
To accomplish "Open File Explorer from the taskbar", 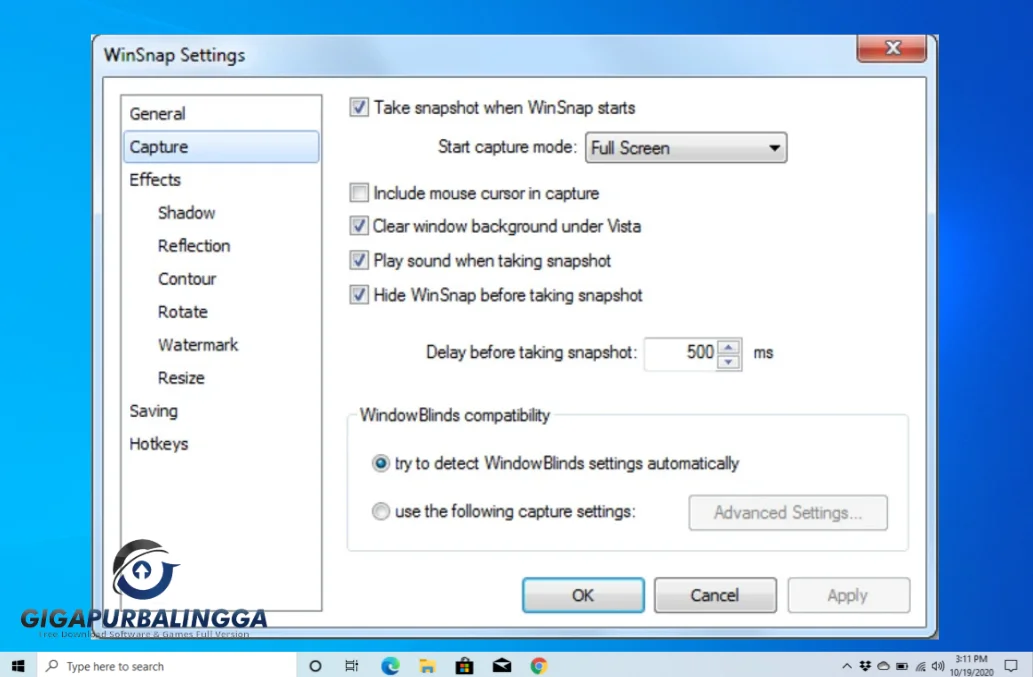I will point(427,666).
